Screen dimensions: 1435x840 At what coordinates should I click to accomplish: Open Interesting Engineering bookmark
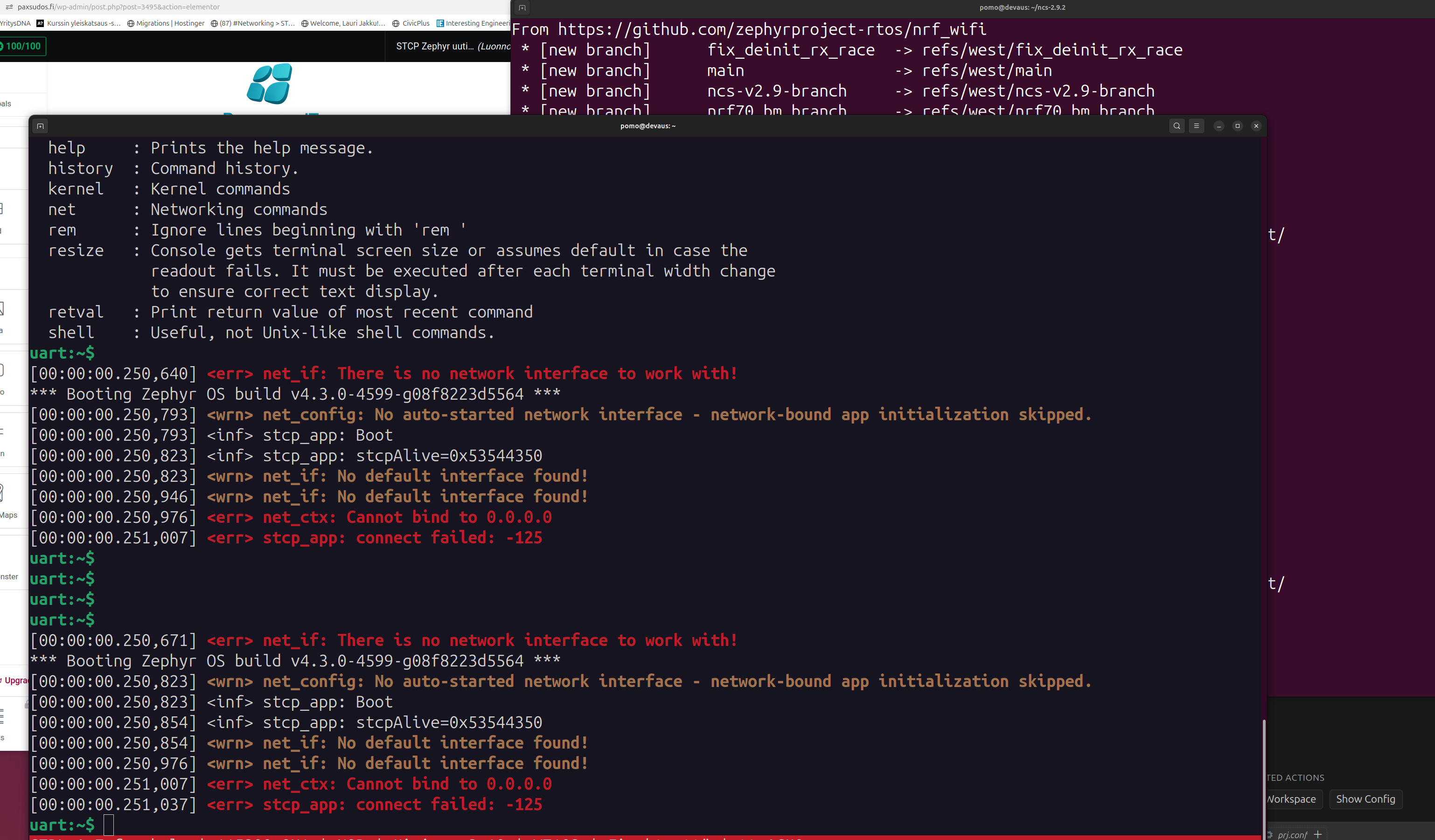(x=474, y=23)
